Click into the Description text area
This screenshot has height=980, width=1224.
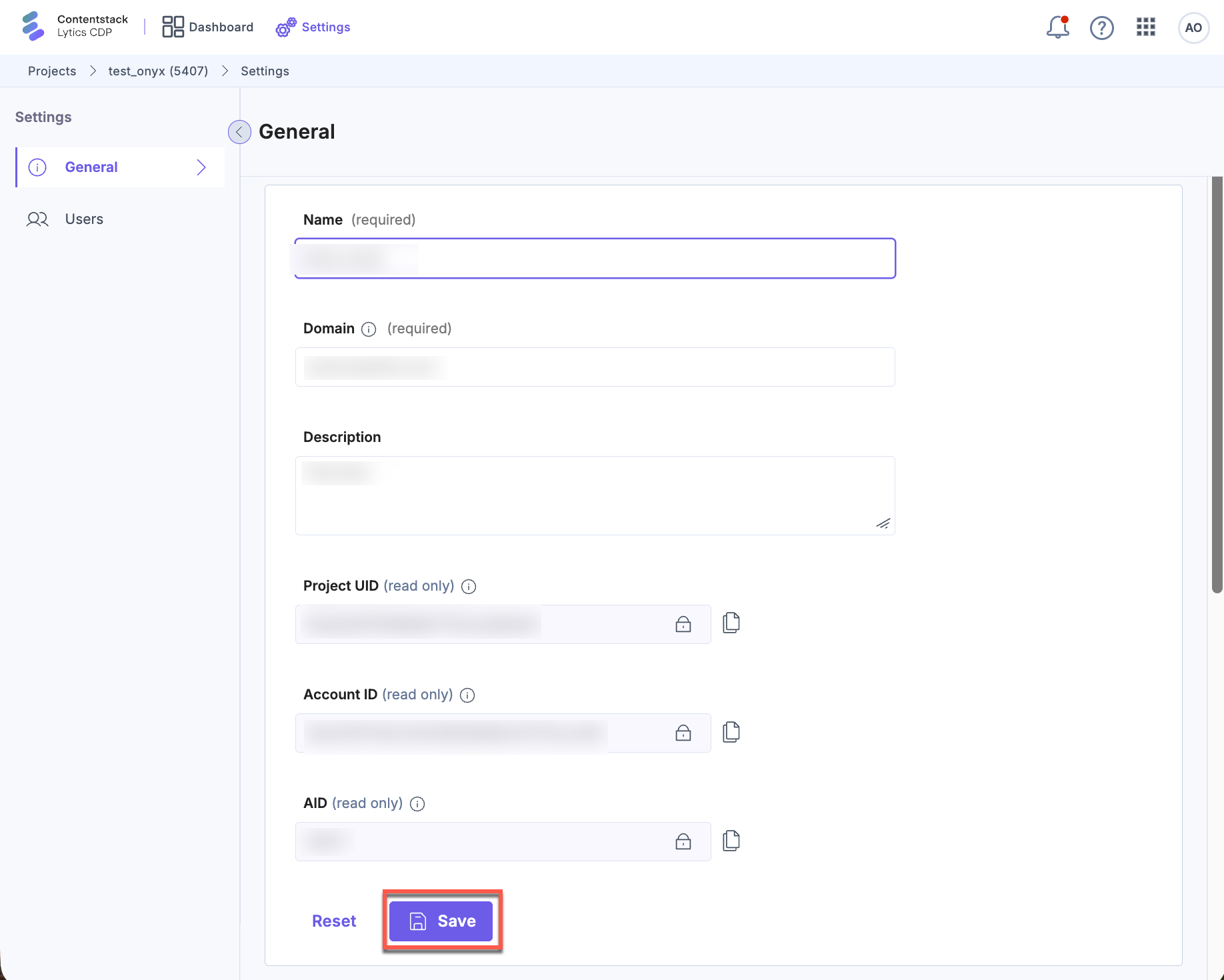pos(595,495)
